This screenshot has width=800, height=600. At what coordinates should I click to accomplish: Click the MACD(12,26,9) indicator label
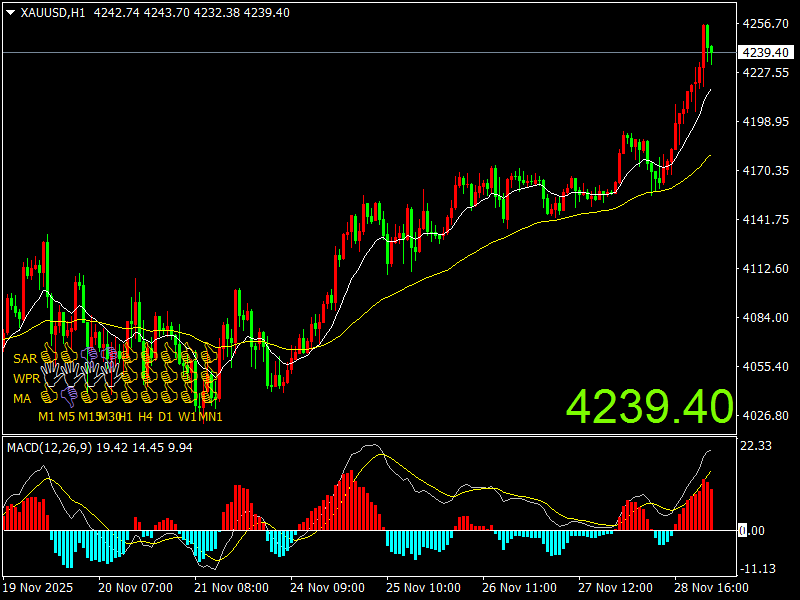49,447
